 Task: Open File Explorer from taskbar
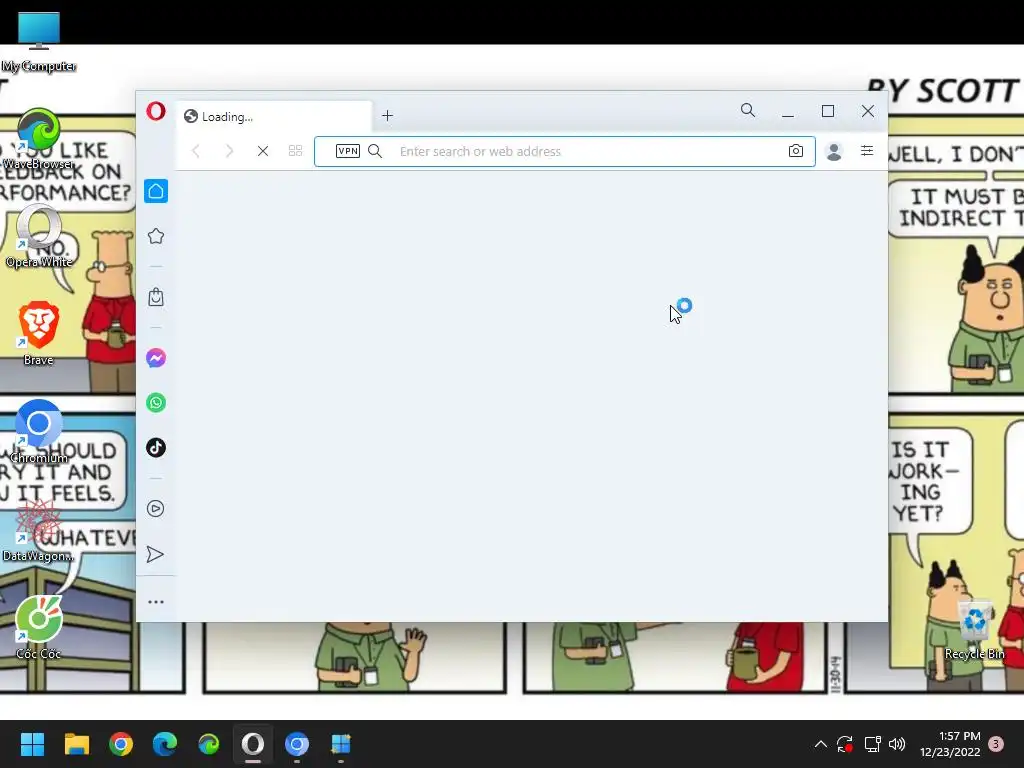pos(76,744)
